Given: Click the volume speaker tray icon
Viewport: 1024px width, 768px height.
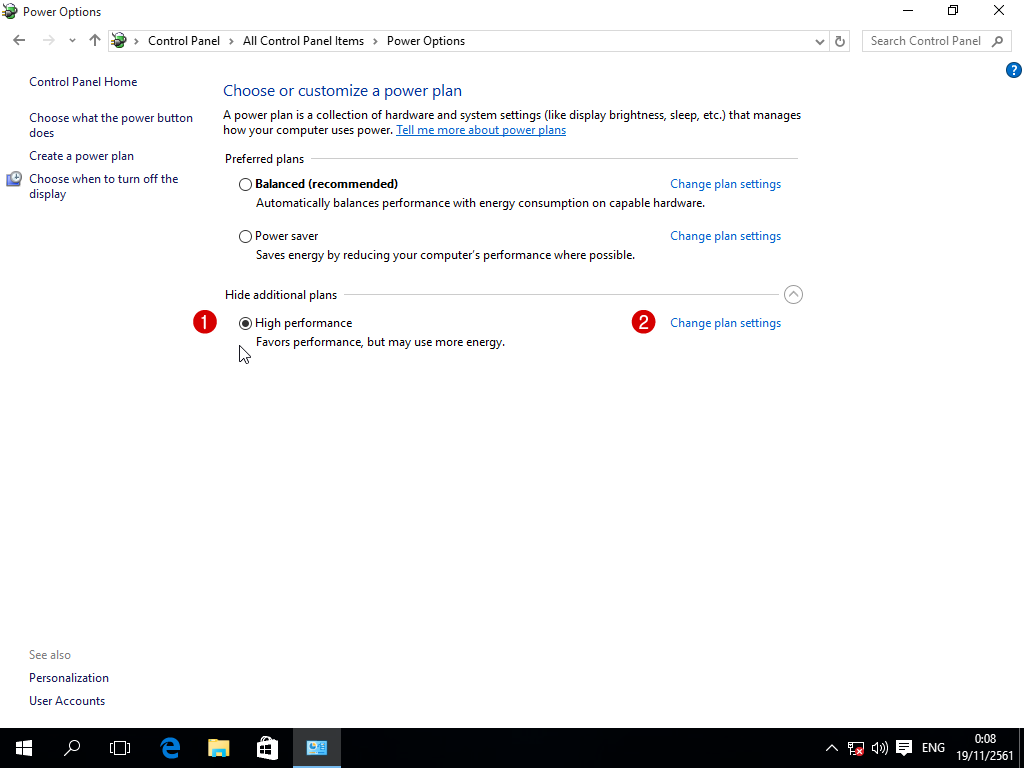Looking at the screenshot, I should click(x=880, y=747).
